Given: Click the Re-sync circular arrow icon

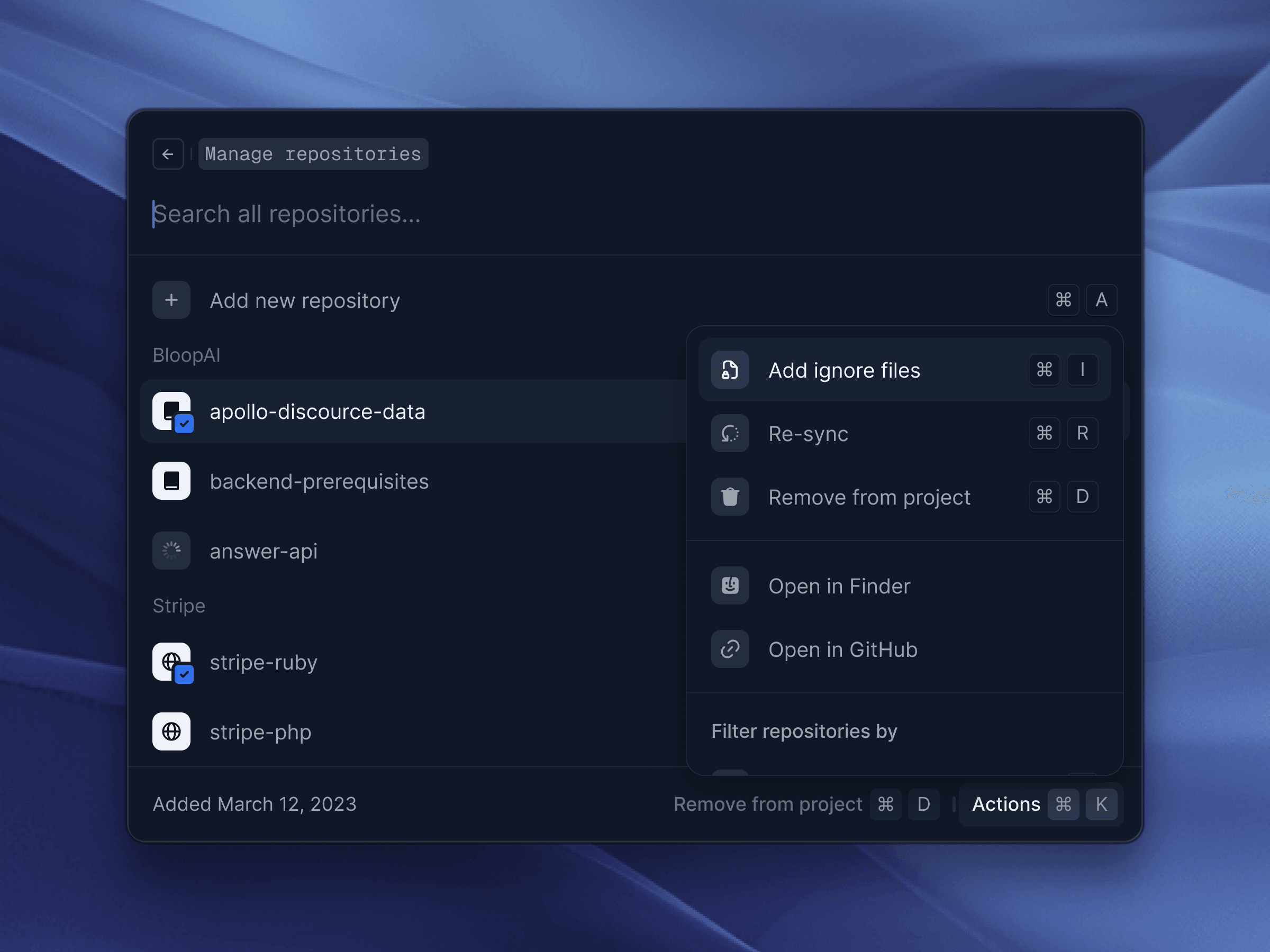Looking at the screenshot, I should coord(730,433).
